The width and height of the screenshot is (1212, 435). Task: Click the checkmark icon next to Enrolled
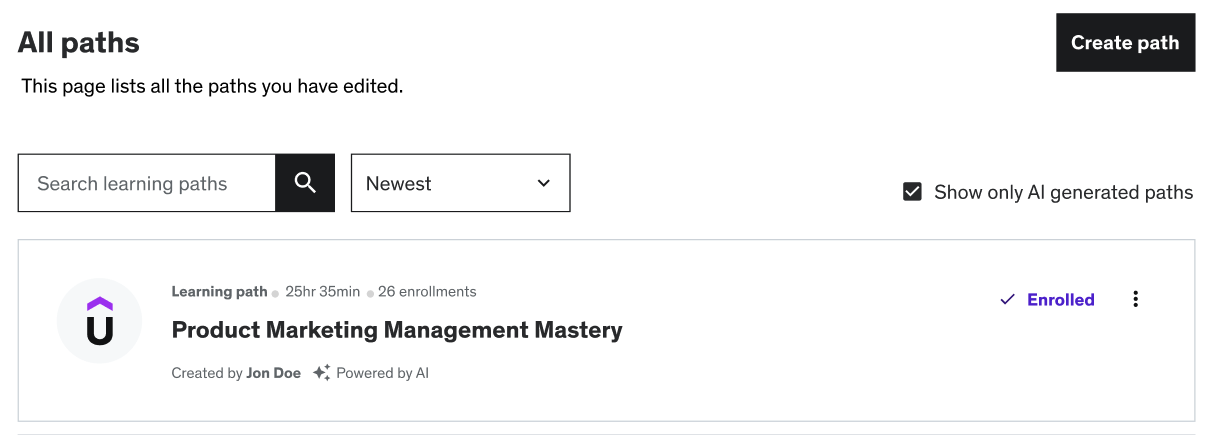click(x=1008, y=299)
